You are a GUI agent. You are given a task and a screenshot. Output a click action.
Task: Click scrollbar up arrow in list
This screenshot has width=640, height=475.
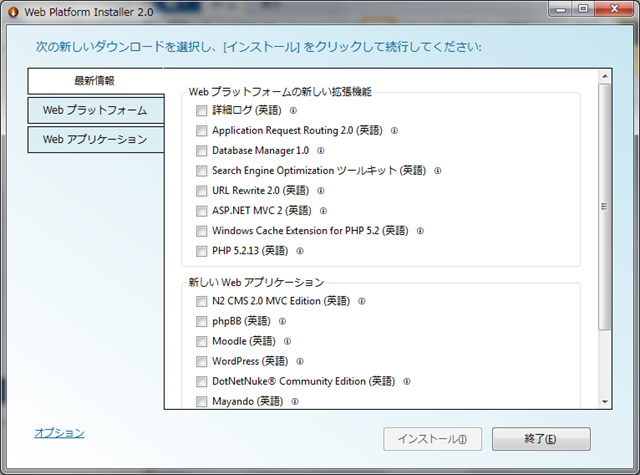[x=605, y=76]
